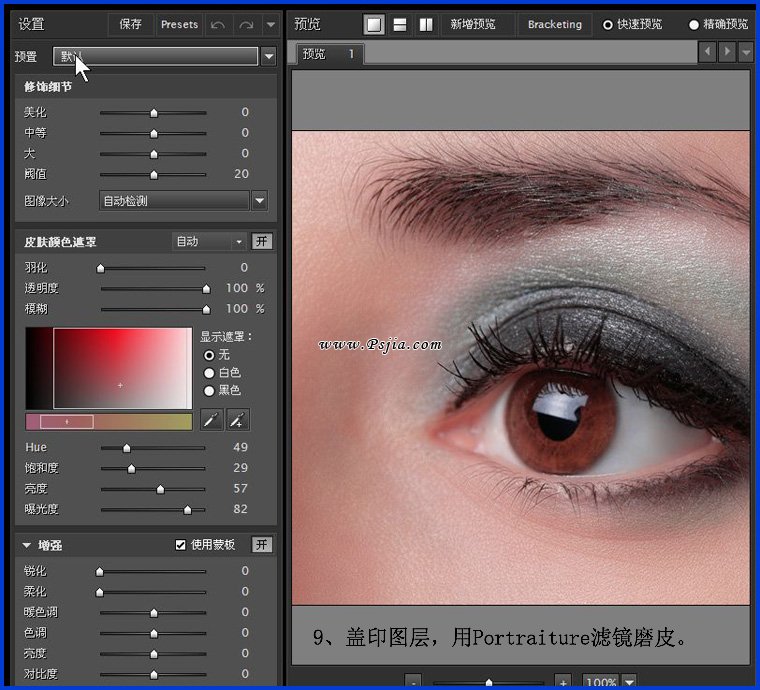Pick skin color with eyedropper tool
Image resolution: width=760 pixels, height=690 pixels.
pos(211,420)
